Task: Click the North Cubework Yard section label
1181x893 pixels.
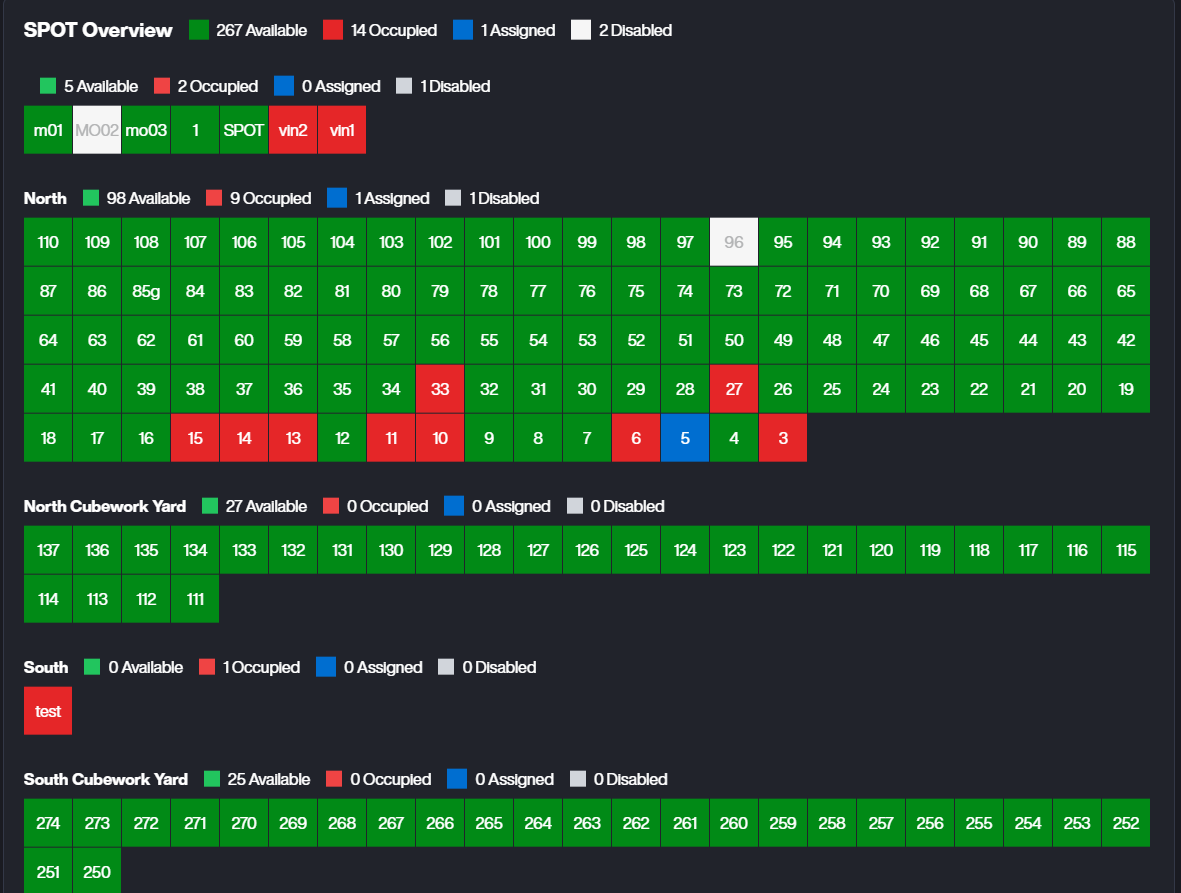Action: click(105, 506)
